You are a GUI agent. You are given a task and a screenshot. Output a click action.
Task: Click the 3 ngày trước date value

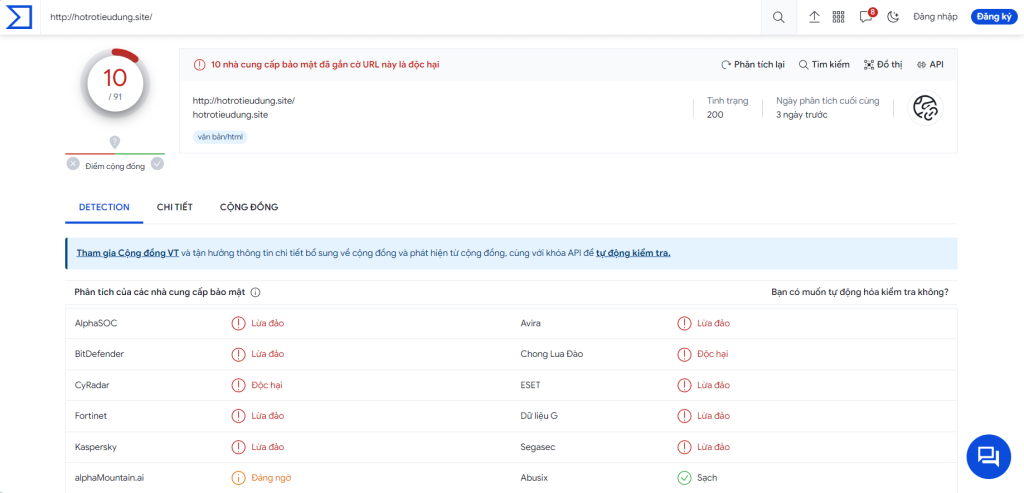pyautogui.click(x=802, y=115)
